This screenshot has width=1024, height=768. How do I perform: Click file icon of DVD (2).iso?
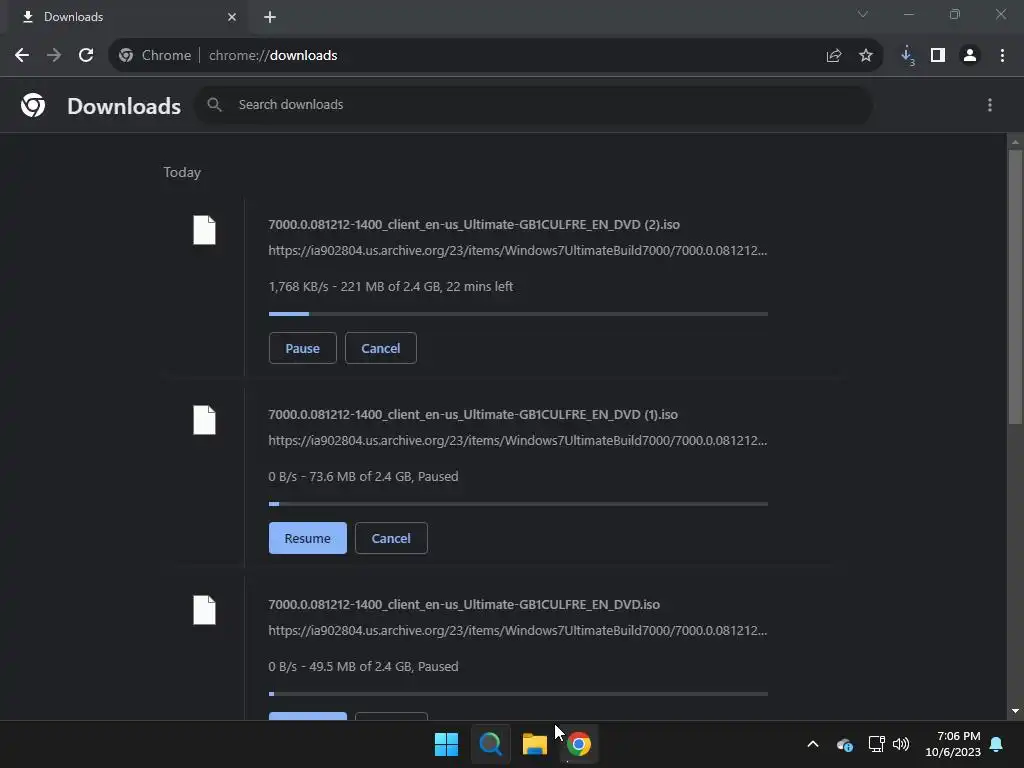(204, 230)
